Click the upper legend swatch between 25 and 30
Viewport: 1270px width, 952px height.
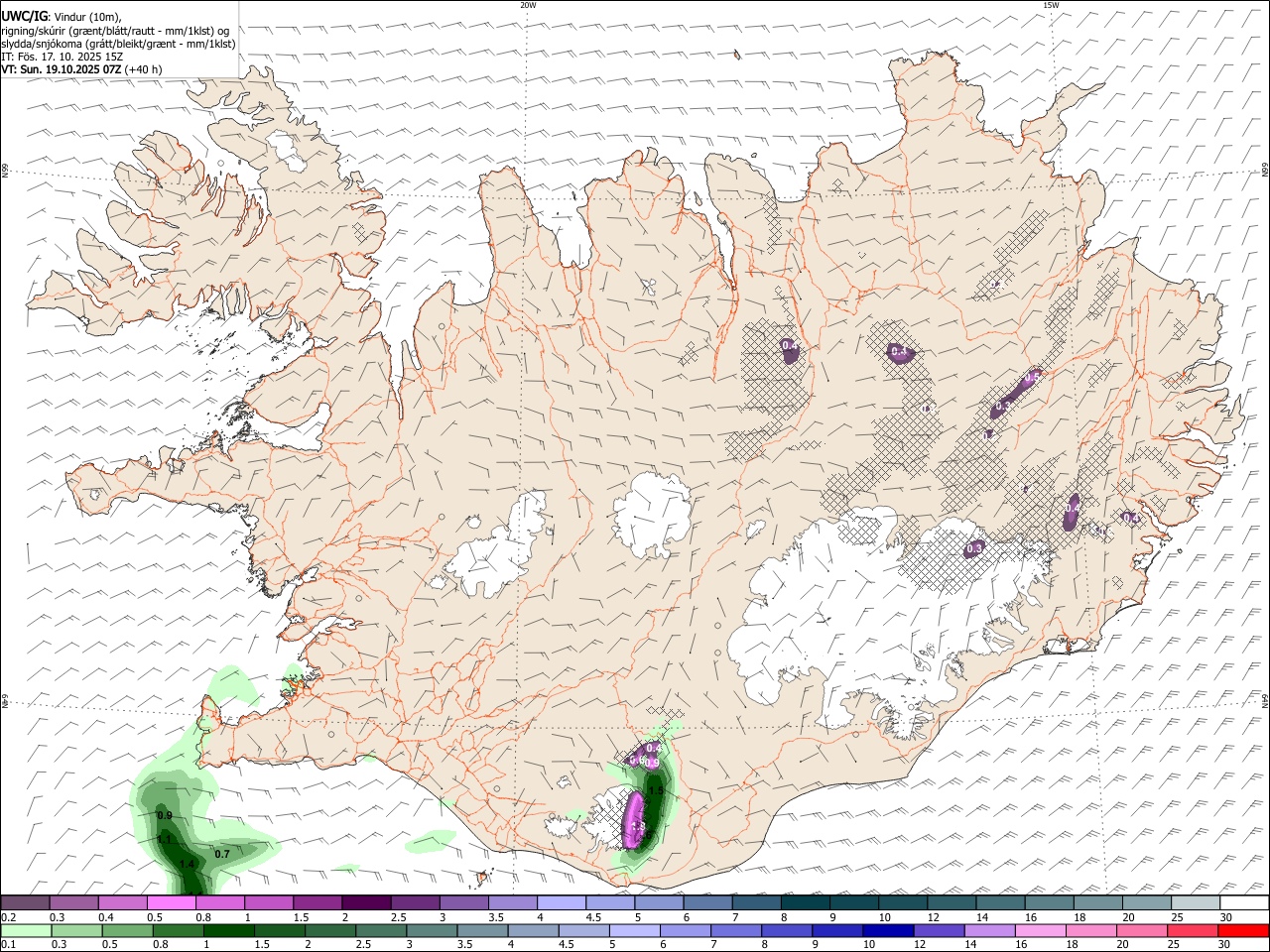coord(1195,902)
